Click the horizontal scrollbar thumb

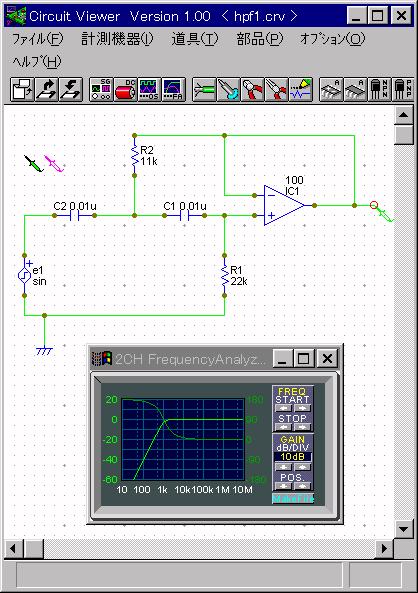(x=34, y=548)
